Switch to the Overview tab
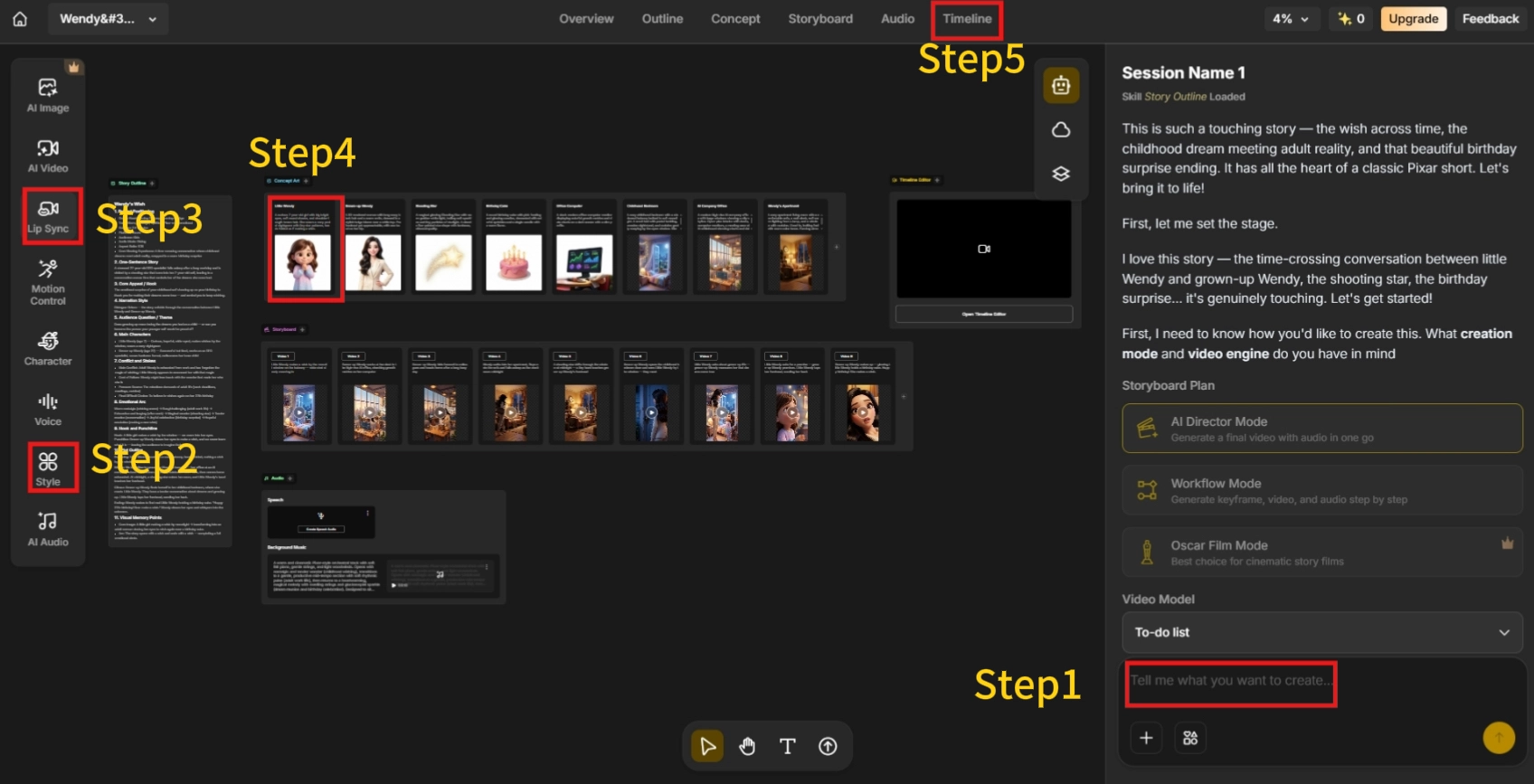This screenshot has width=1534, height=784. pos(586,19)
